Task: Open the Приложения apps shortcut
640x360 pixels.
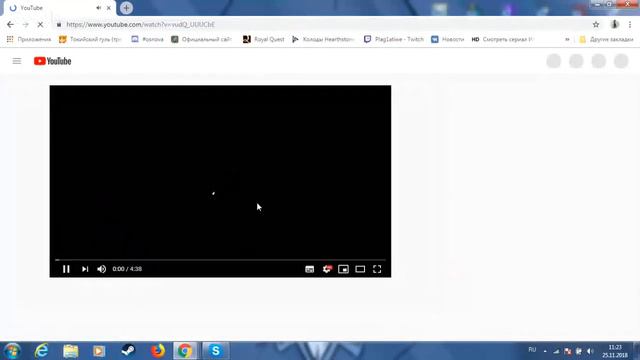Action: [29, 39]
